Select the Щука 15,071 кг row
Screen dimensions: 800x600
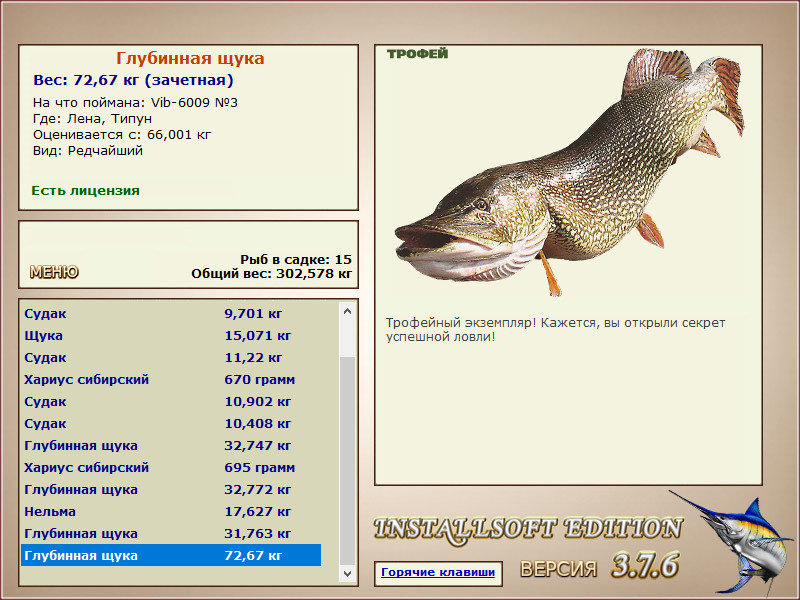pos(171,335)
